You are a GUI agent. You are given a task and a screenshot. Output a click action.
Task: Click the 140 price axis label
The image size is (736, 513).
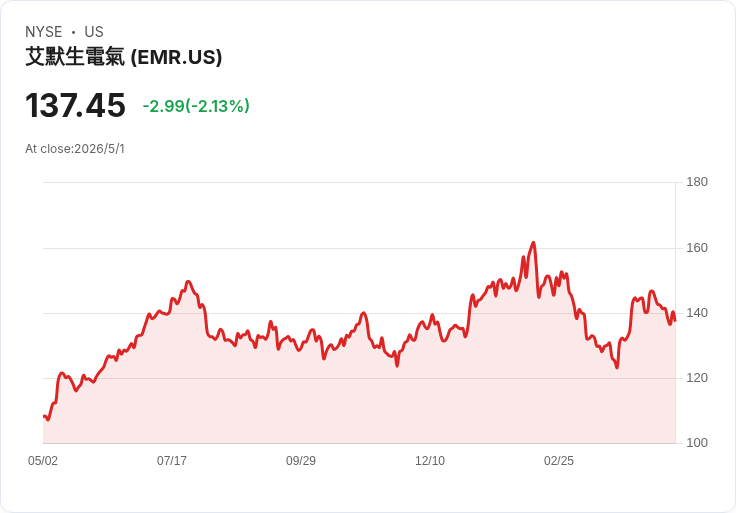click(x=697, y=313)
